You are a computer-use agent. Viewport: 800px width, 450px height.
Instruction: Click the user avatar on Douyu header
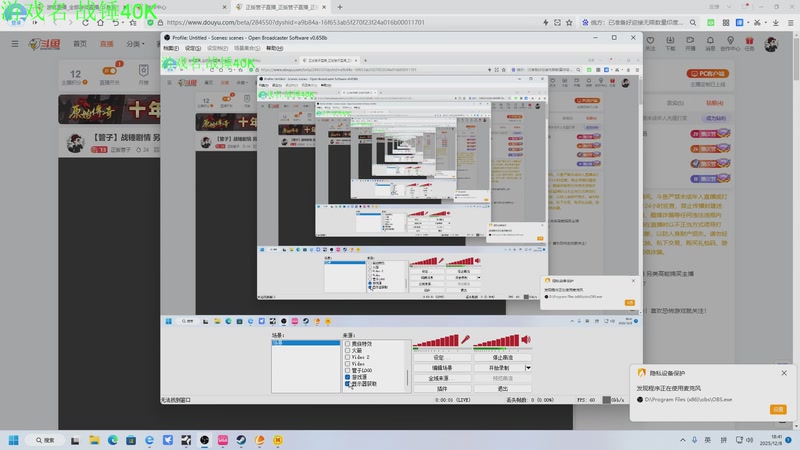771,44
